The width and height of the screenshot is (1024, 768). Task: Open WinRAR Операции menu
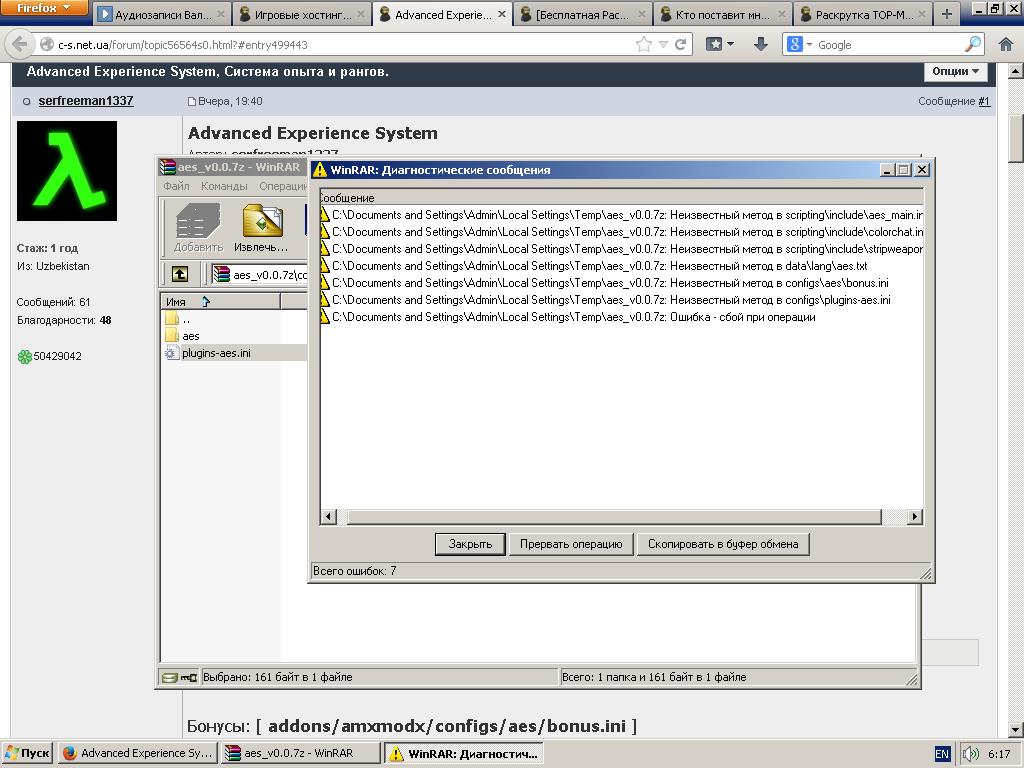[x=282, y=186]
